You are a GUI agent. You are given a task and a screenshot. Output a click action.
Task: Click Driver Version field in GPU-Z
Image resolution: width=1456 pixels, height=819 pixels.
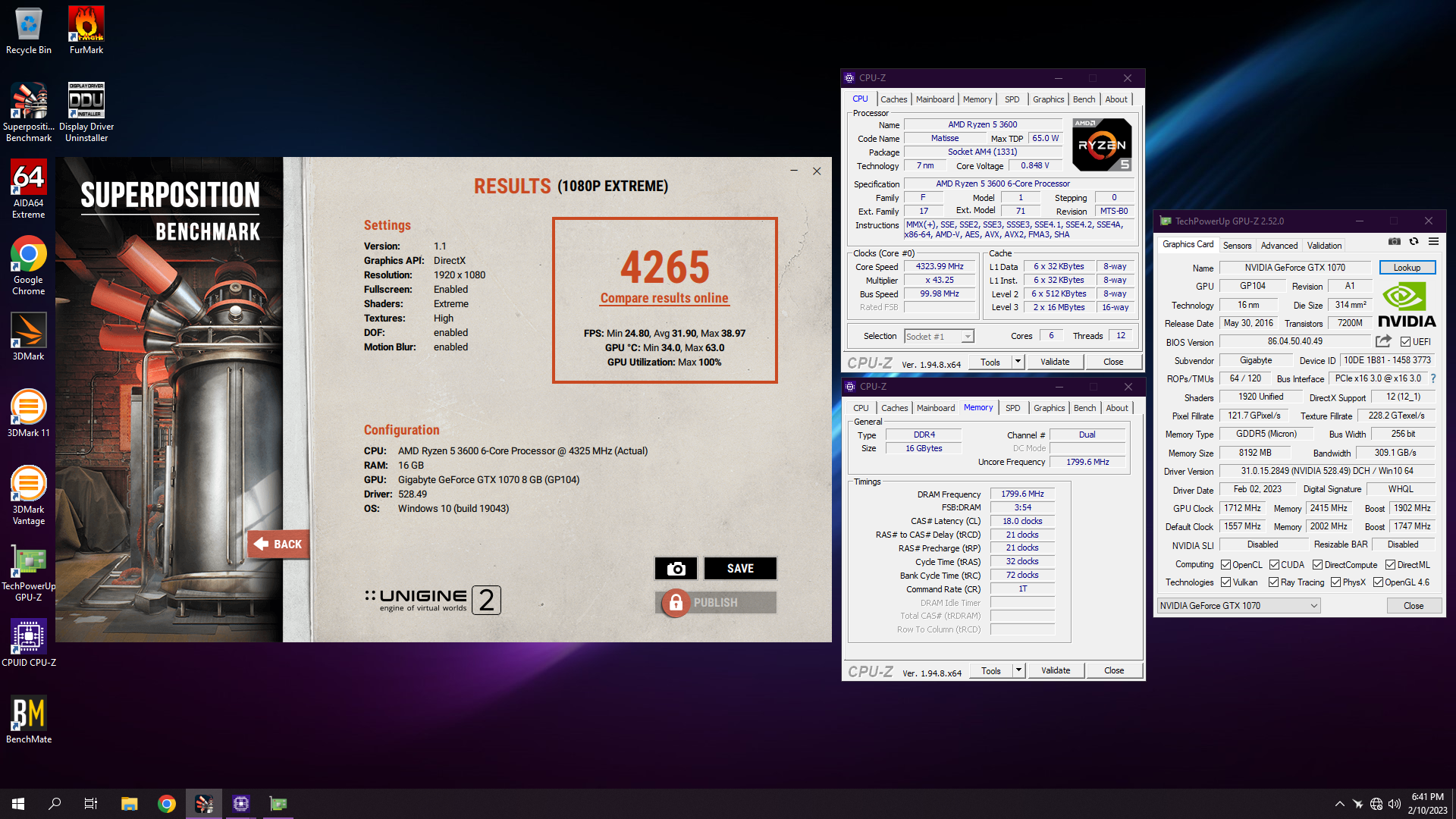coord(1327,471)
